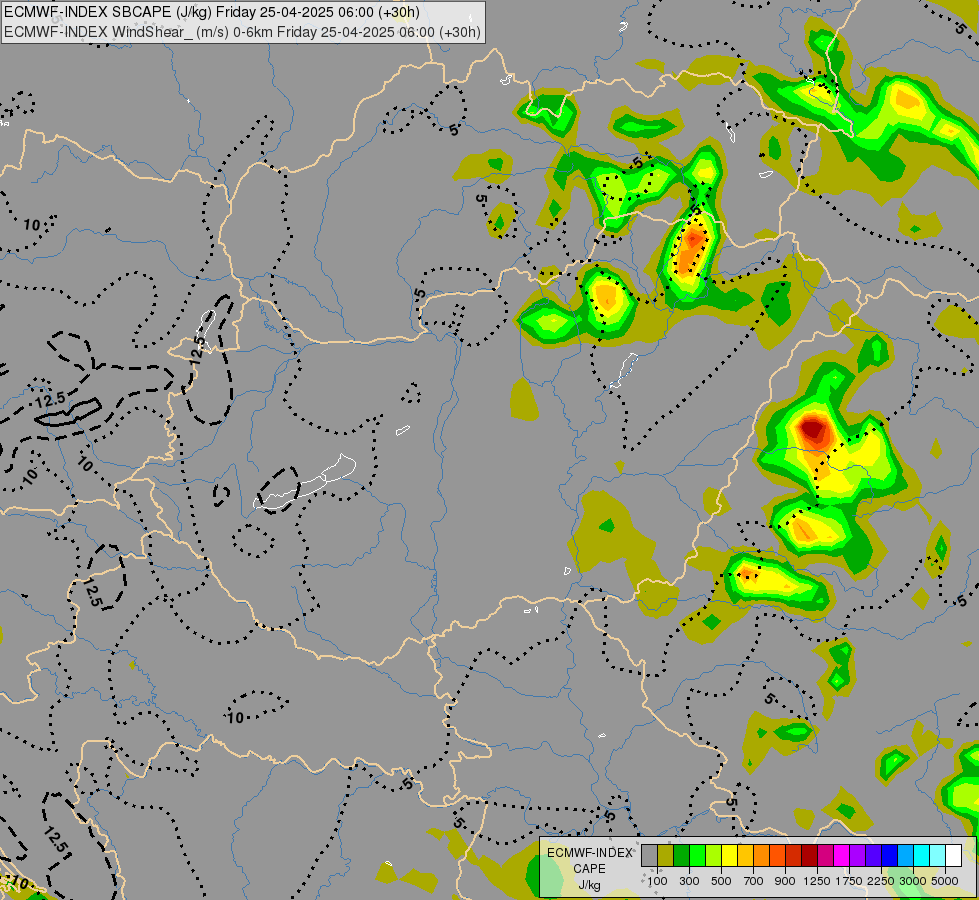The height and width of the screenshot is (900, 979).
Task: Click the '1750' legend scale value
Action: [x=849, y=881]
